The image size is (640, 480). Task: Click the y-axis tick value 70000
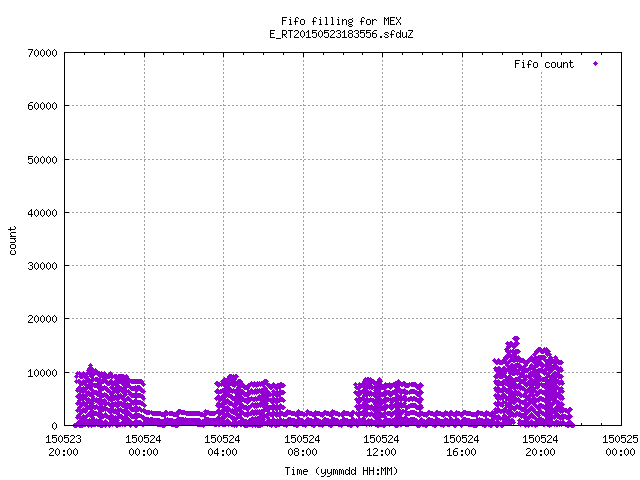[42, 53]
